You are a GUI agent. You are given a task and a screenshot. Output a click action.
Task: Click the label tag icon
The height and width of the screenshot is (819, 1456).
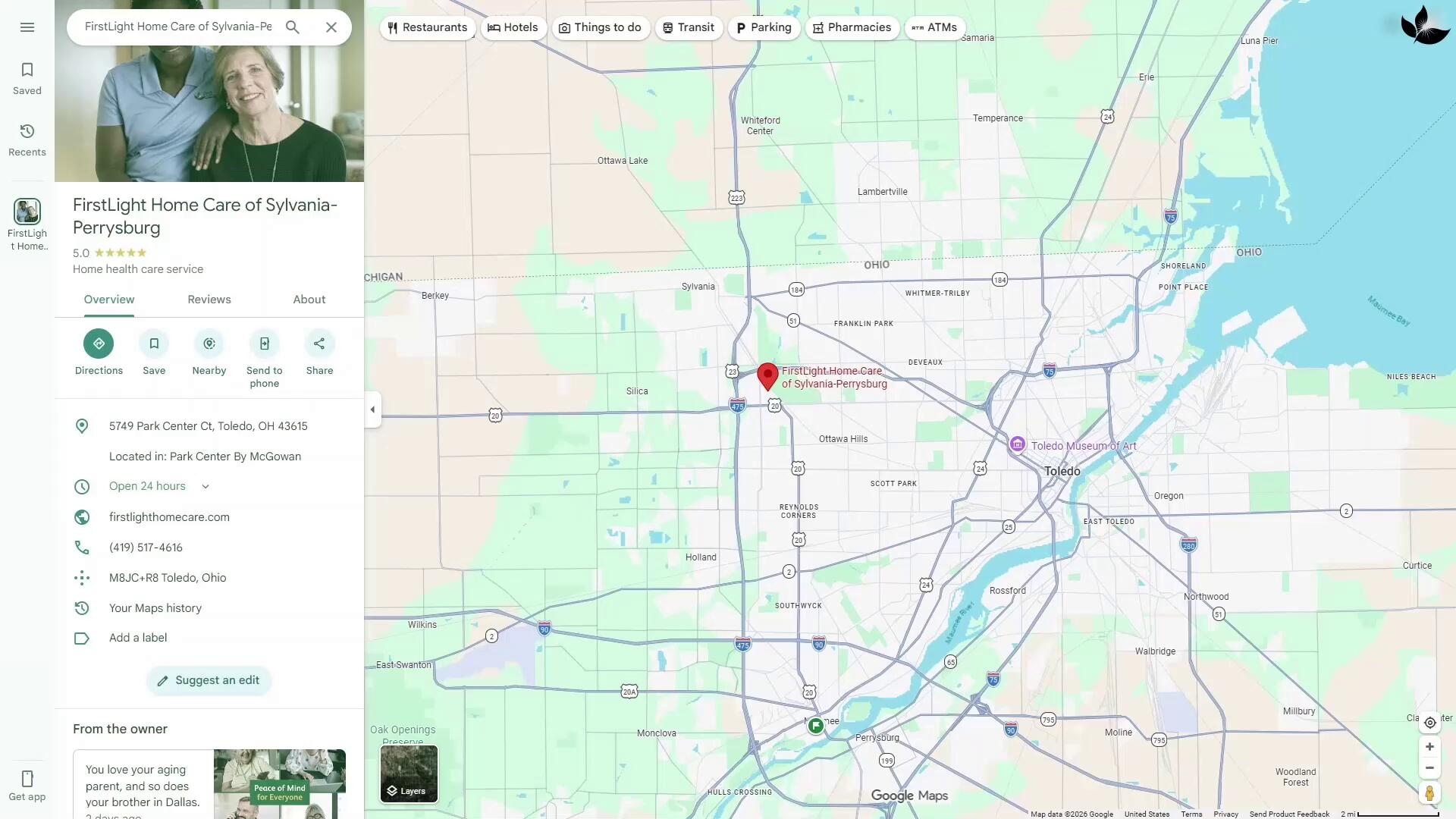82,639
